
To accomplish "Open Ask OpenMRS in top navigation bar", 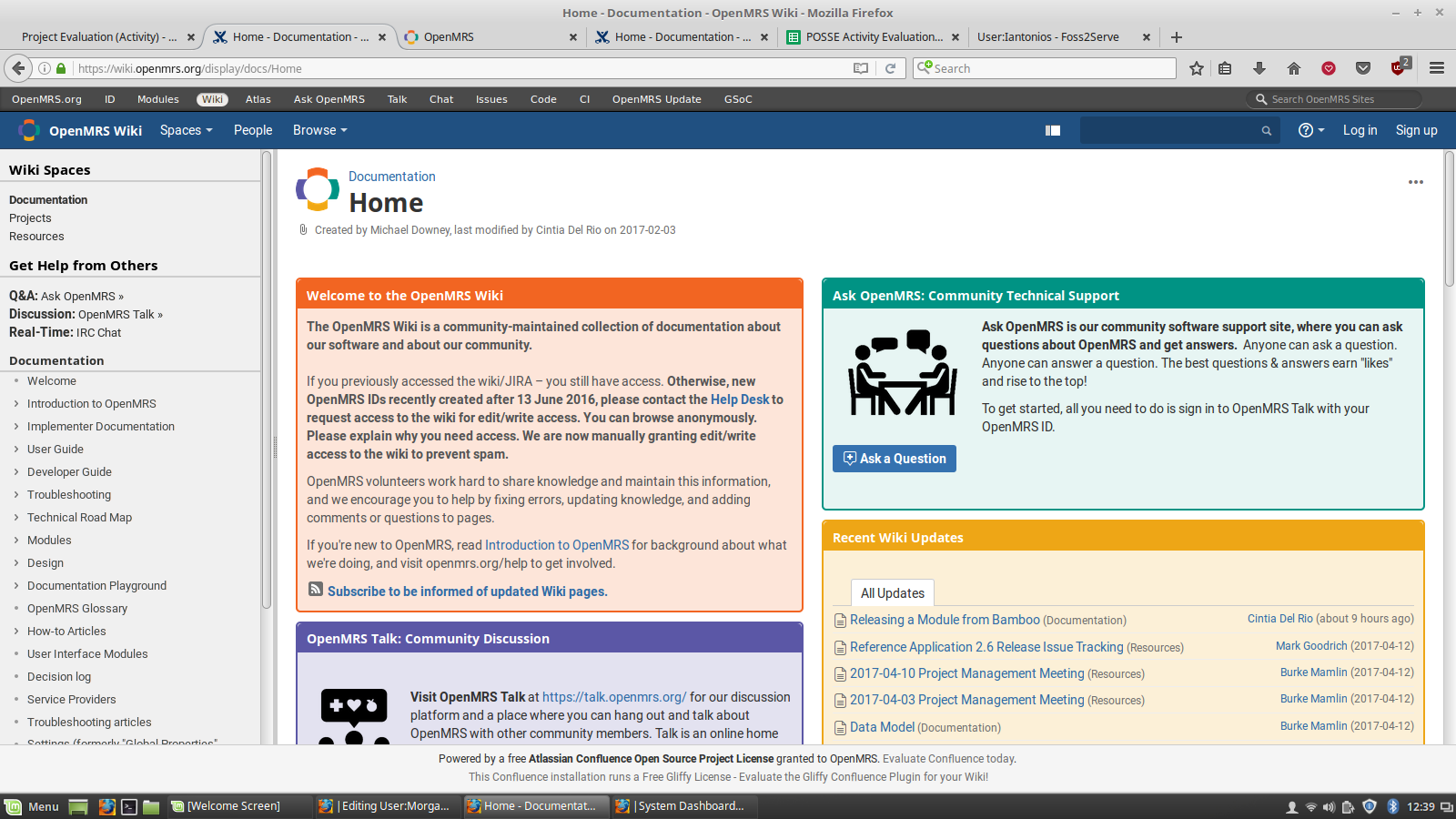I will click(329, 99).
